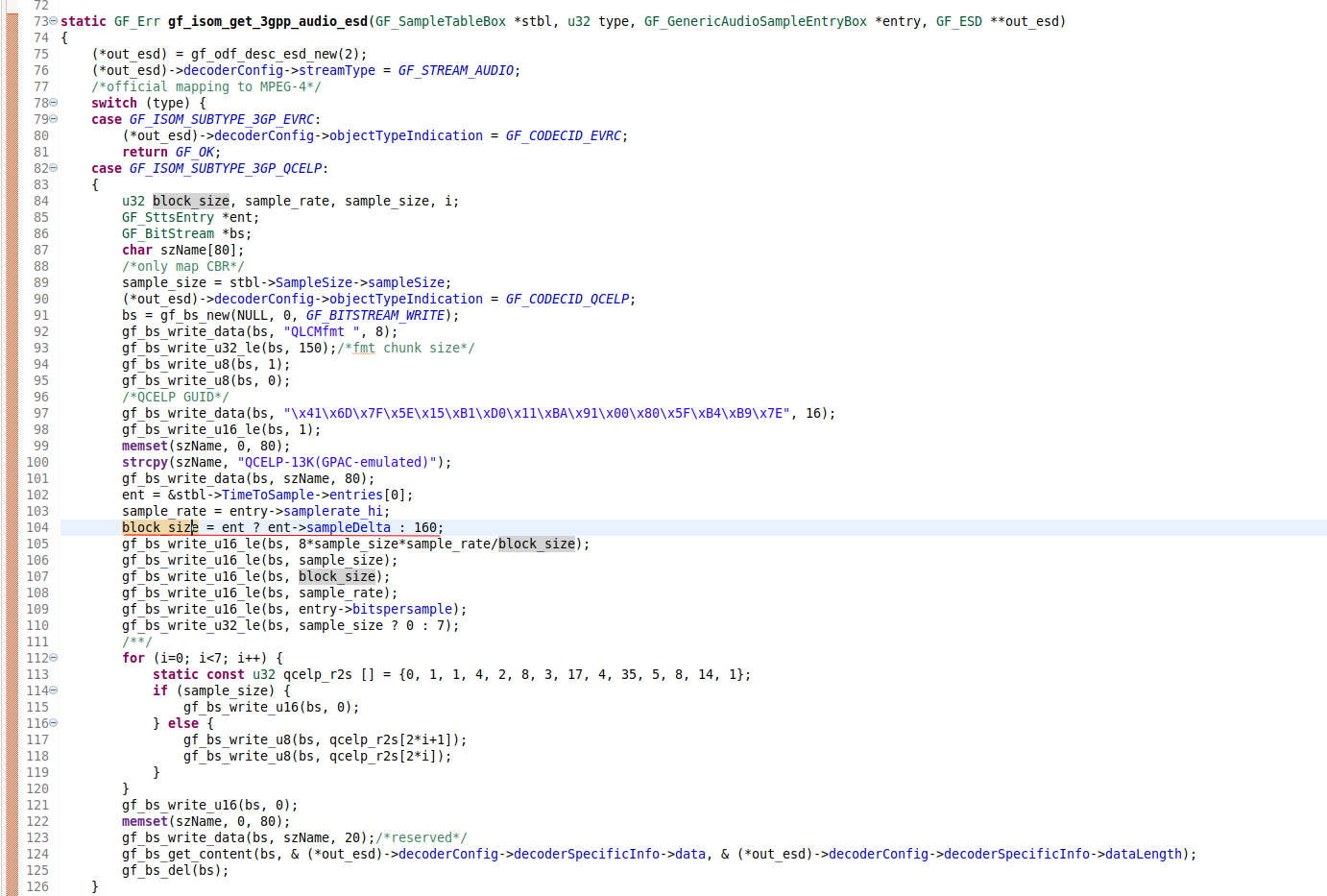Viewport: 1327px width, 896px height.
Task: Click highlighted block_size on line 107
Action: [336, 576]
